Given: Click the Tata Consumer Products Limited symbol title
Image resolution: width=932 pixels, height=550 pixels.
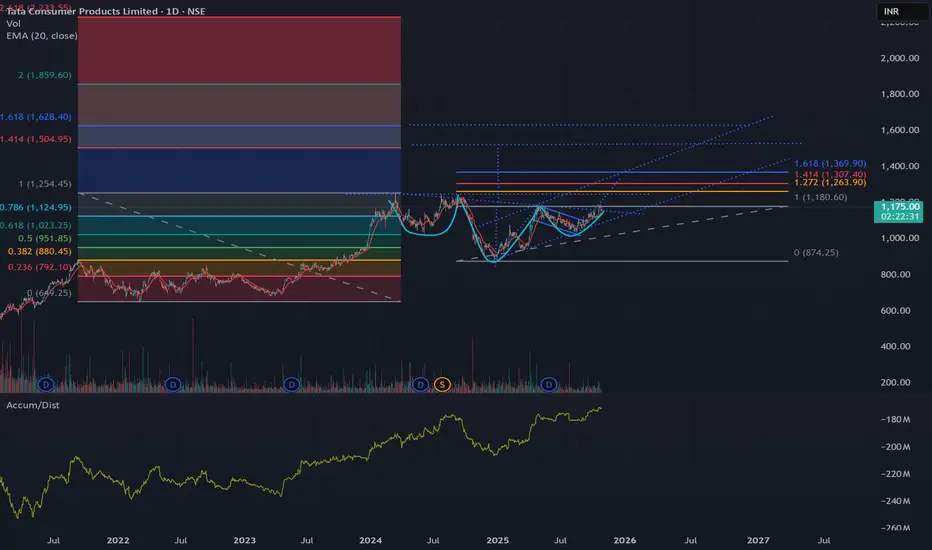Looking at the screenshot, I should pyautogui.click(x=82, y=11).
